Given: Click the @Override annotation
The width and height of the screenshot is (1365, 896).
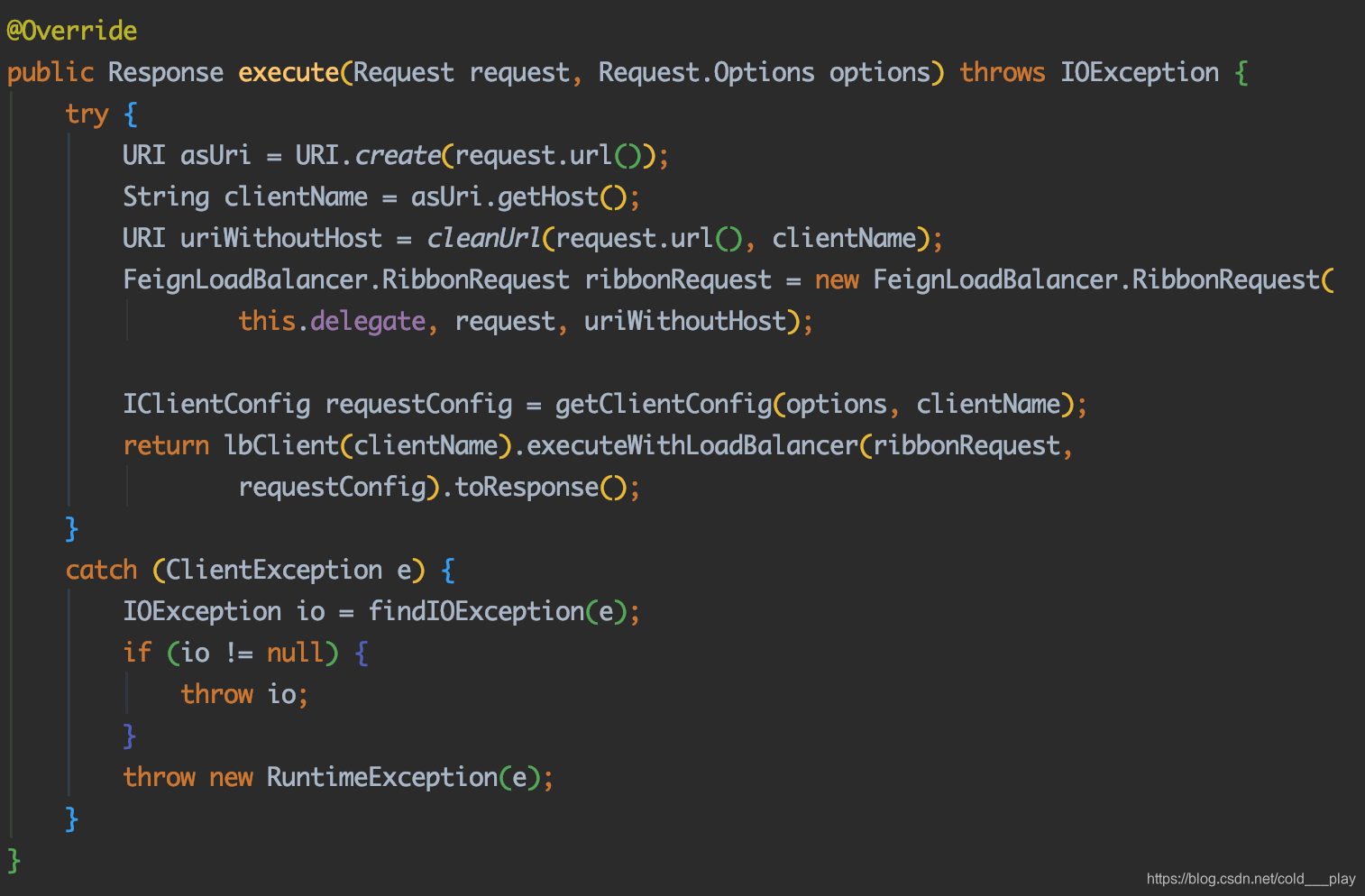Looking at the screenshot, I should click(x=71, y=32).
